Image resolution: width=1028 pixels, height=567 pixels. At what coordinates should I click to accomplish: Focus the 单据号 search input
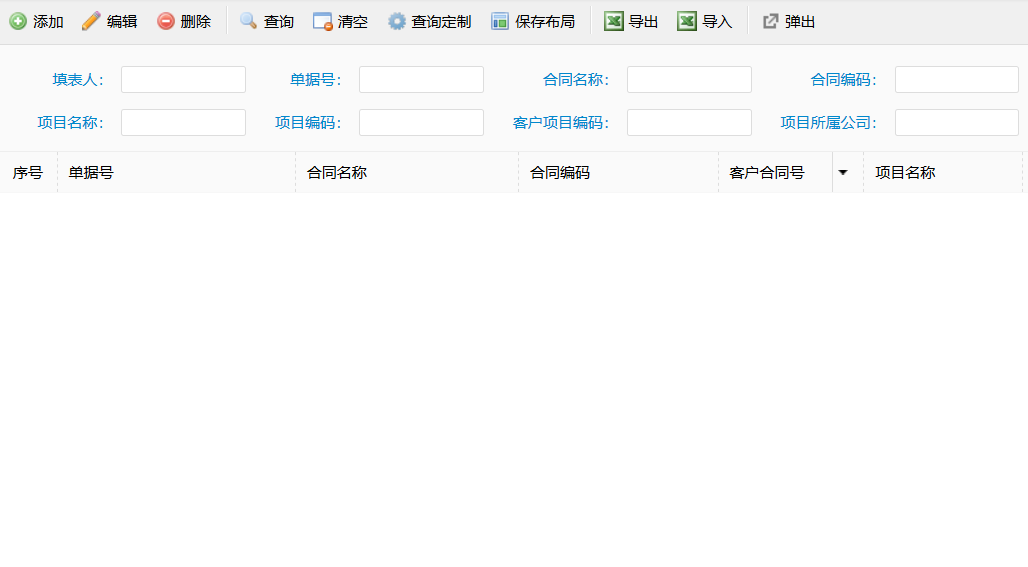422,79
